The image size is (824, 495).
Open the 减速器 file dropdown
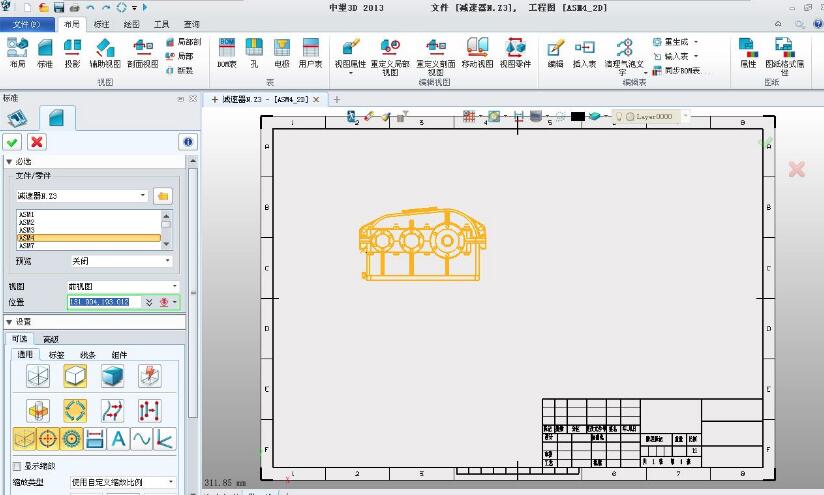pos(142,195)
